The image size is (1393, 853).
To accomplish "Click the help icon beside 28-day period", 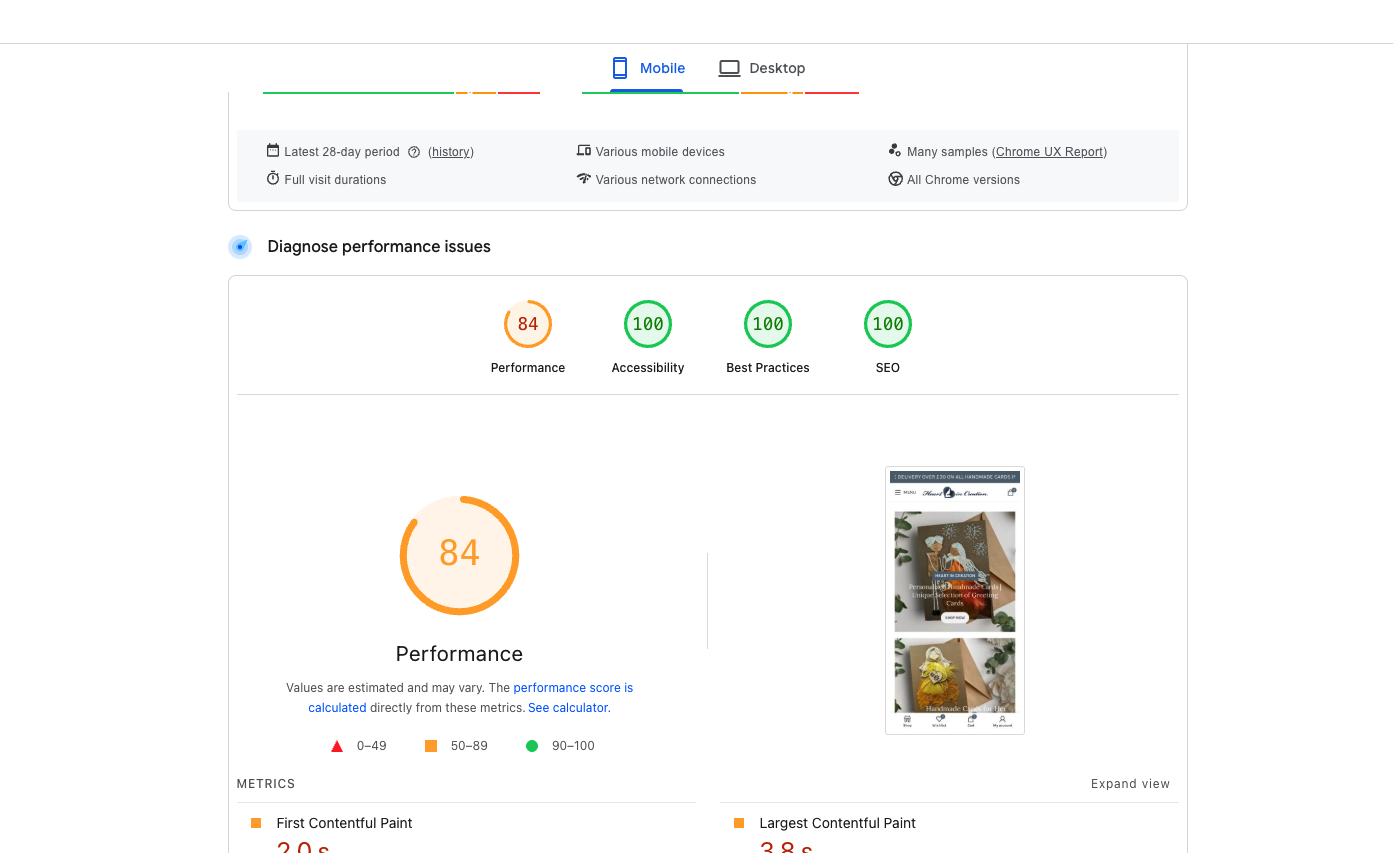I will tap(414, 152).
